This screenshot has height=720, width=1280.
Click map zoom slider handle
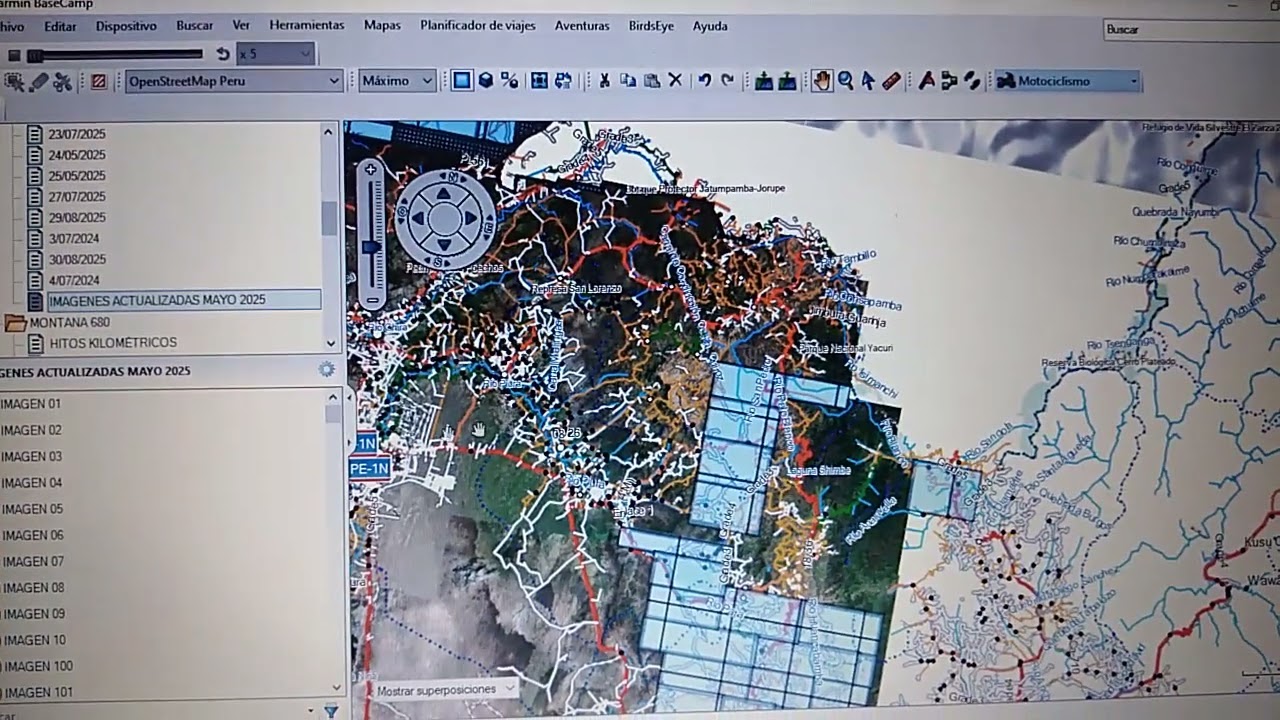pos(371,246)
